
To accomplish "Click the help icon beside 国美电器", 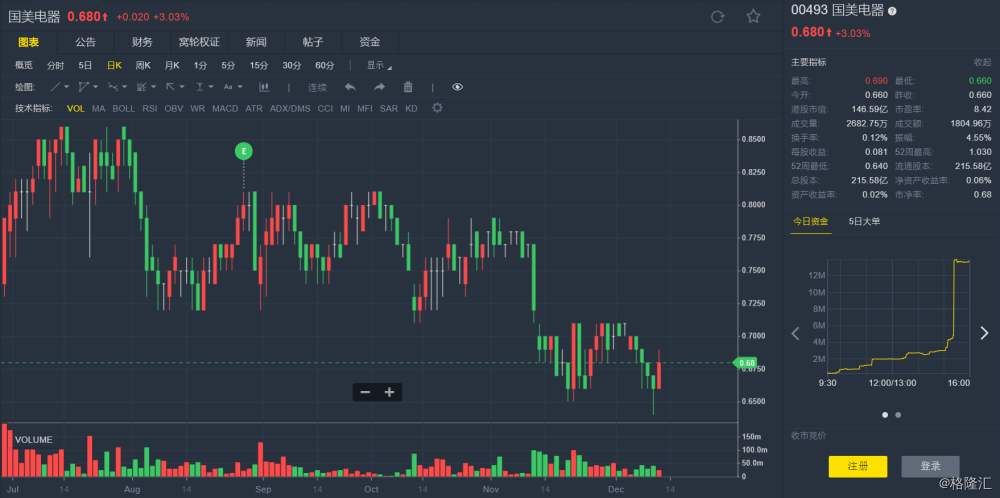I will [892, 11].
